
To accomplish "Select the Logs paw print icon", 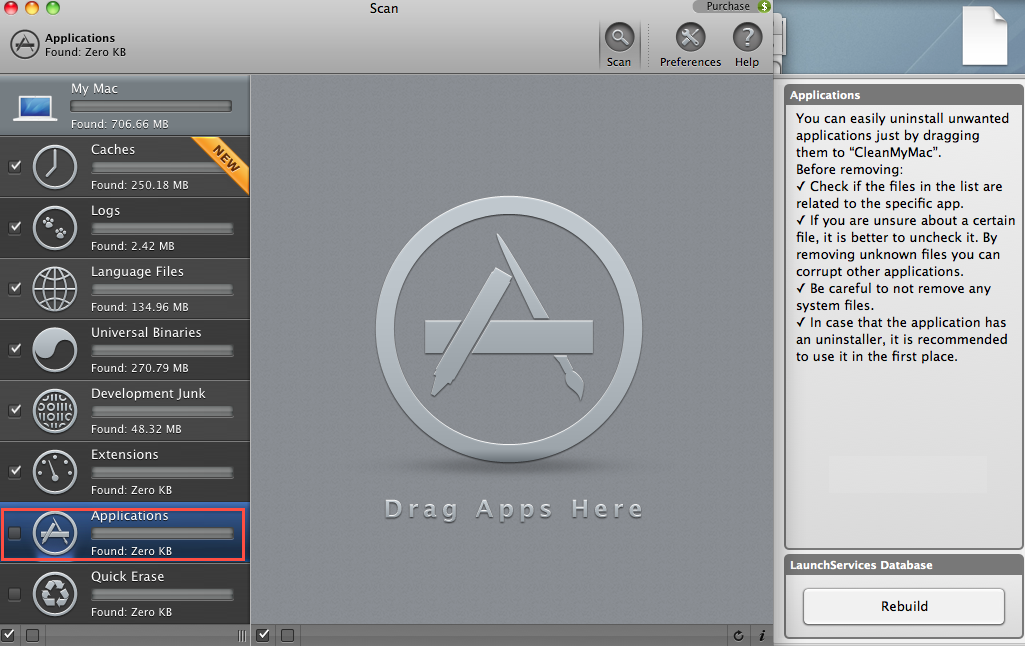I will [55, 228].
